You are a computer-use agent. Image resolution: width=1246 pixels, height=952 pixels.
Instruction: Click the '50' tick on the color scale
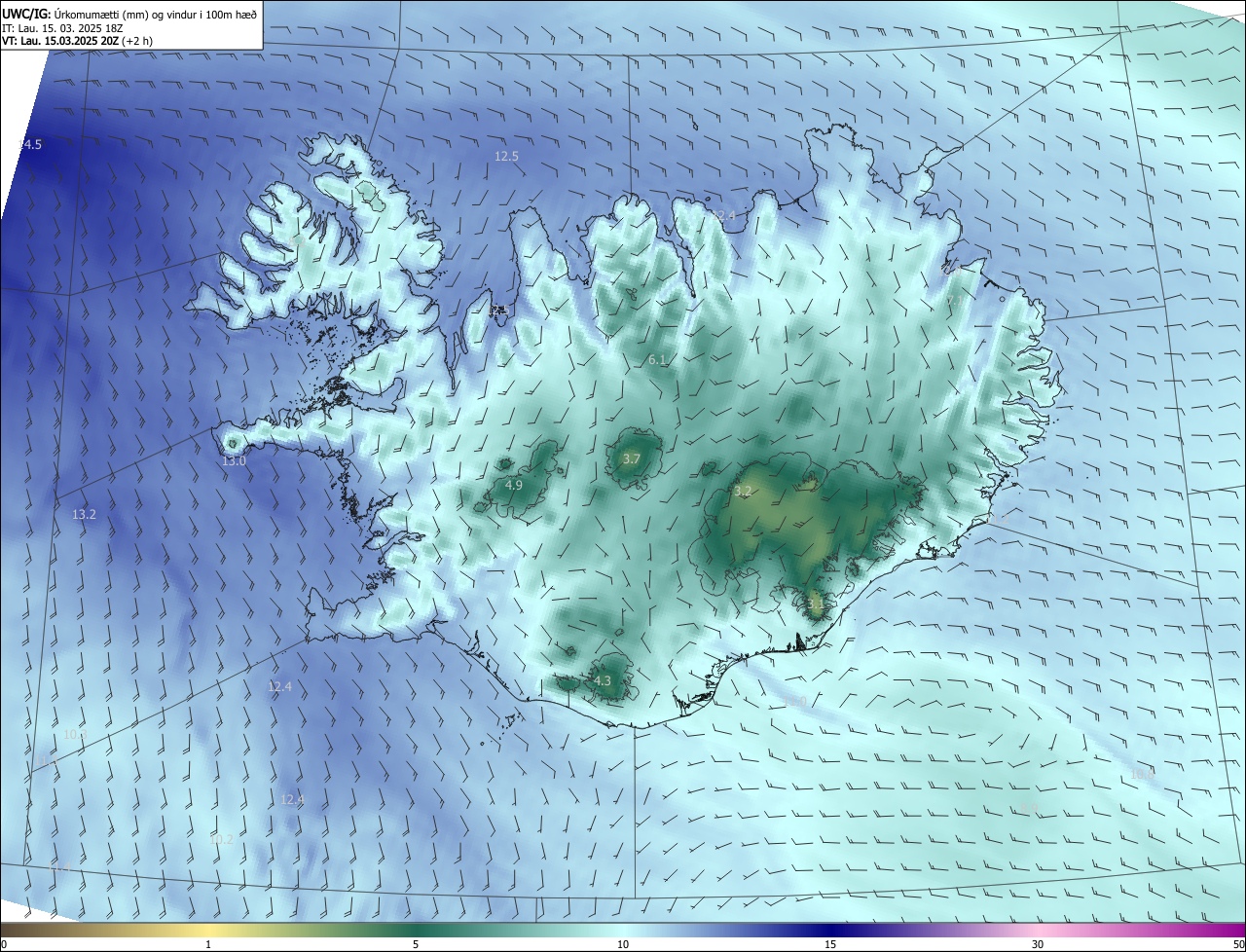tap(1238, 944)
